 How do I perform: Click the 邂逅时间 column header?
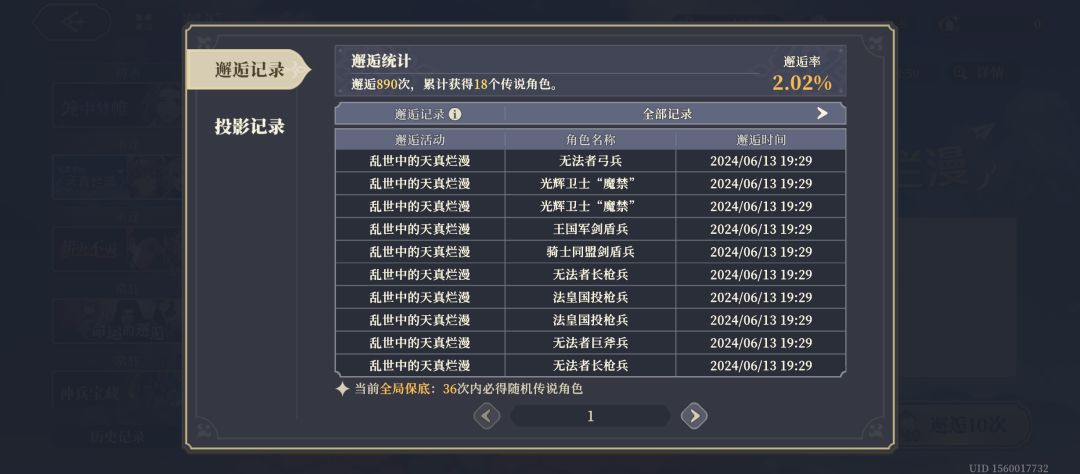(x=760, y=139)
